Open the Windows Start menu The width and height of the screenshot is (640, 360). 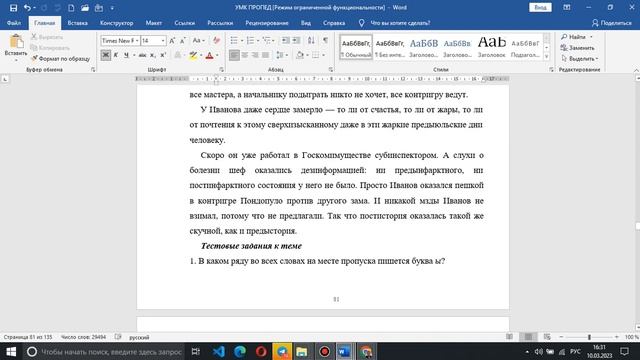[x=11, y=351]
